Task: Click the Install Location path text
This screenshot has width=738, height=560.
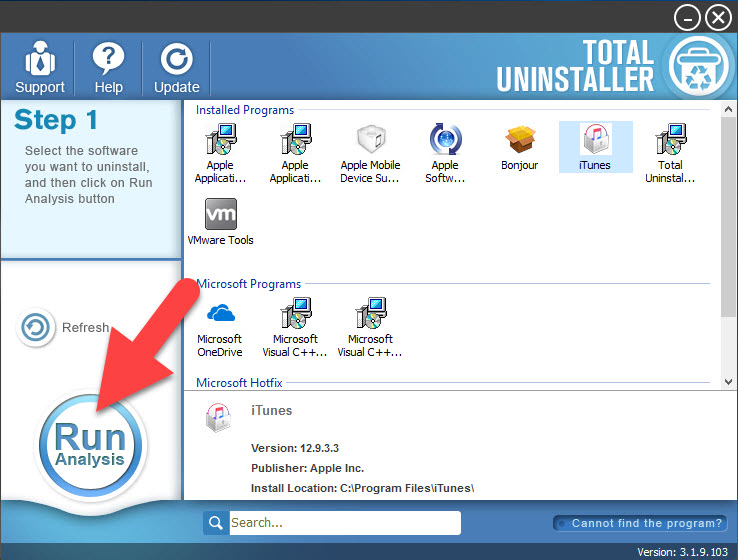Action: point(362,488)
